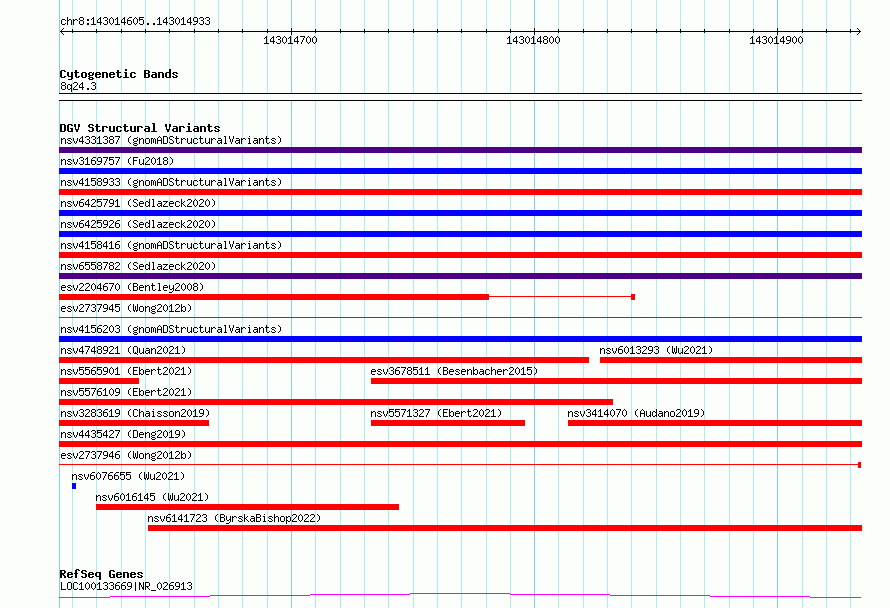Screen dimensions: 890x608
Task: Click the esv2737945 (Wong2012b) label
Action: pyautogui.click(x=126, y=308)
